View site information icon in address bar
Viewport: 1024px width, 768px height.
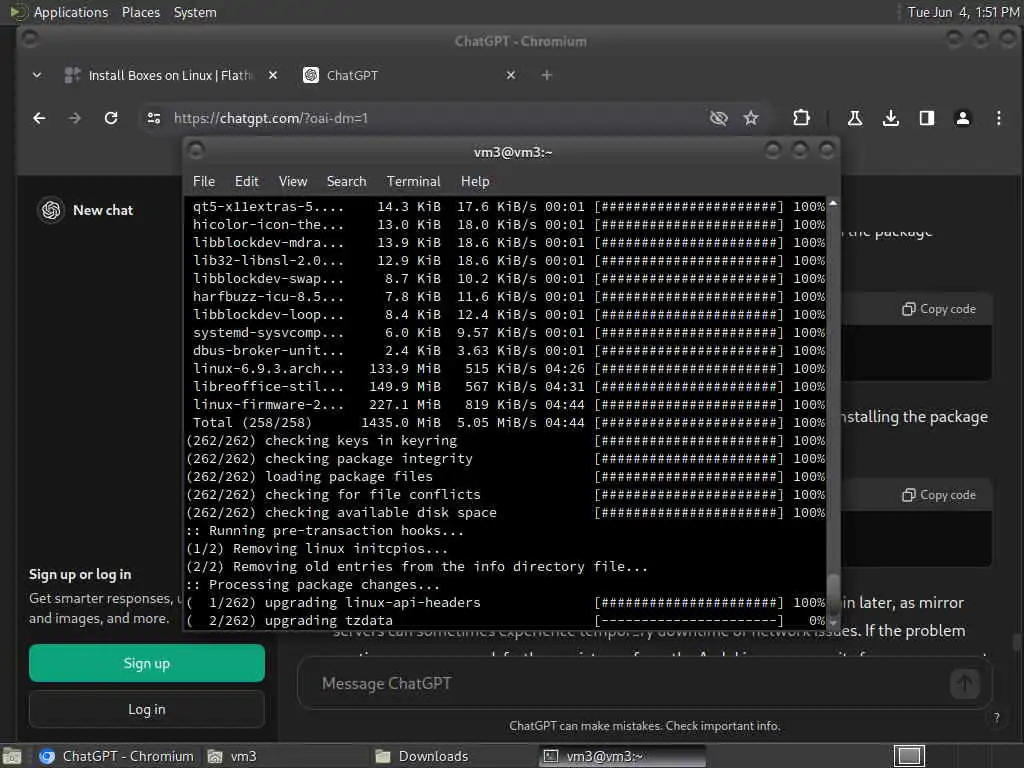click(x=154, y=118)
